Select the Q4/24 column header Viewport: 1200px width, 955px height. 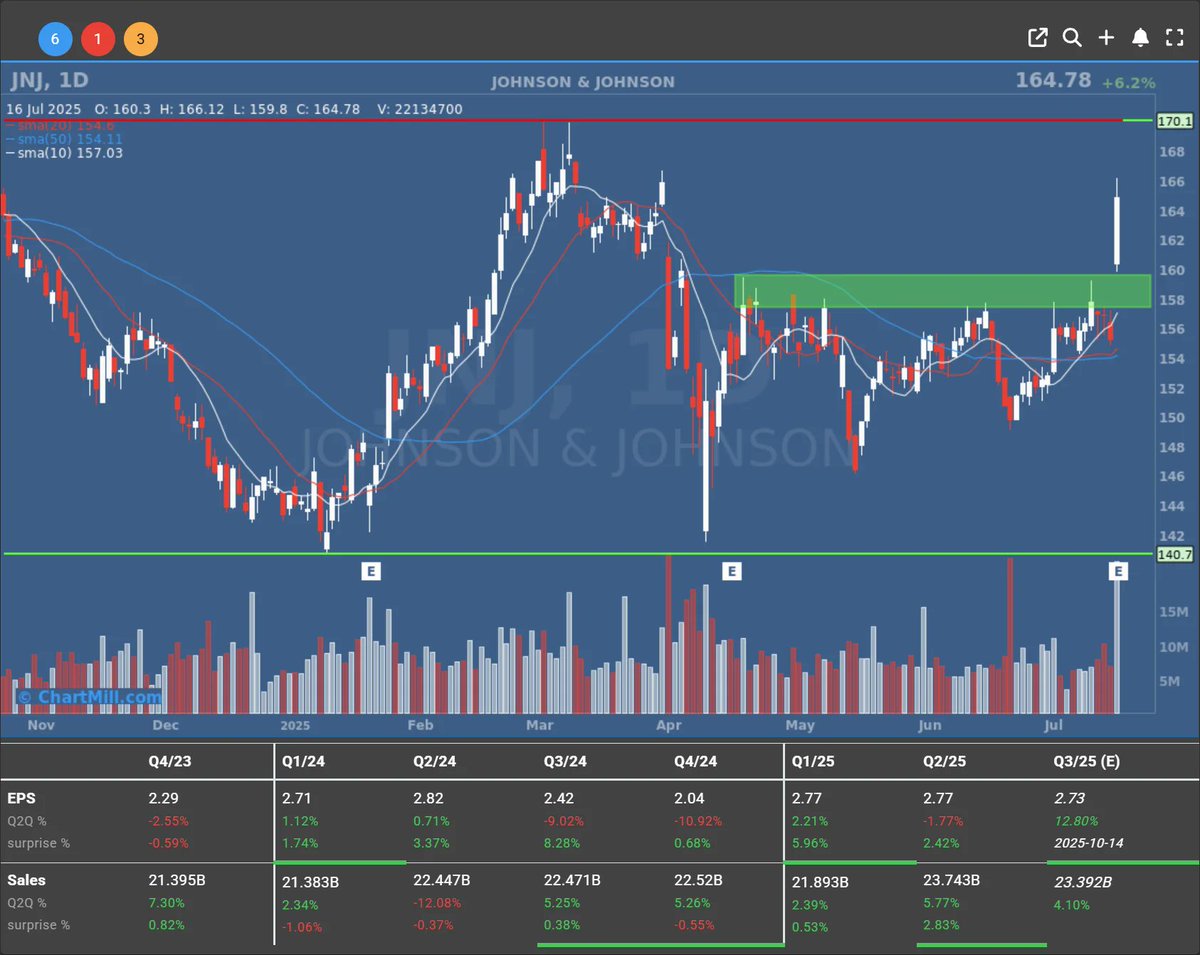pos(696,761)
